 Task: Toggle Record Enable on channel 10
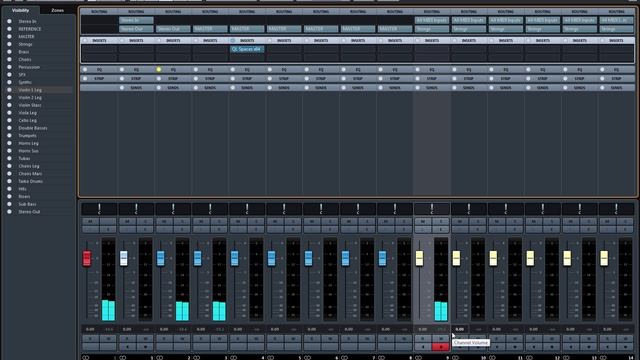(x=478, y=347)
